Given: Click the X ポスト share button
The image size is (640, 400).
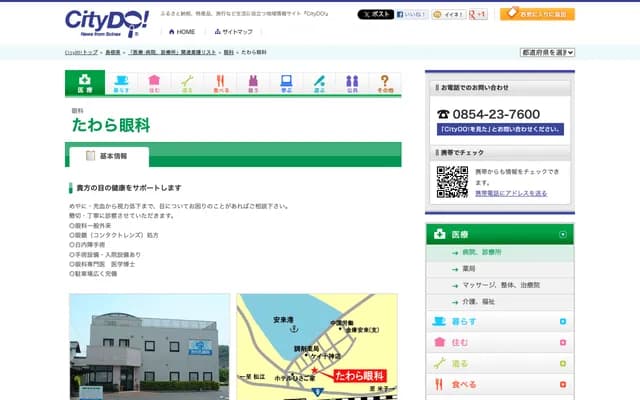Looking at the screenshot, I should [x=376, y=14].
